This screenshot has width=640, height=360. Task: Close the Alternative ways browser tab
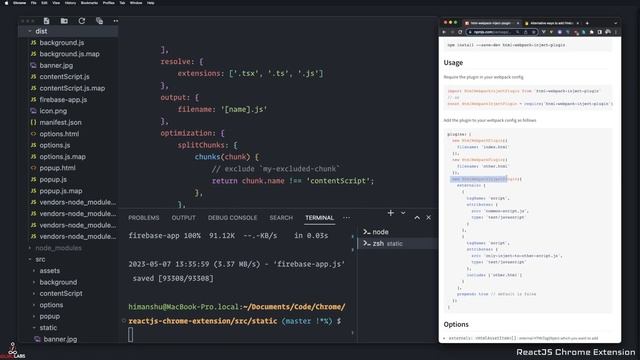[578, 23]
